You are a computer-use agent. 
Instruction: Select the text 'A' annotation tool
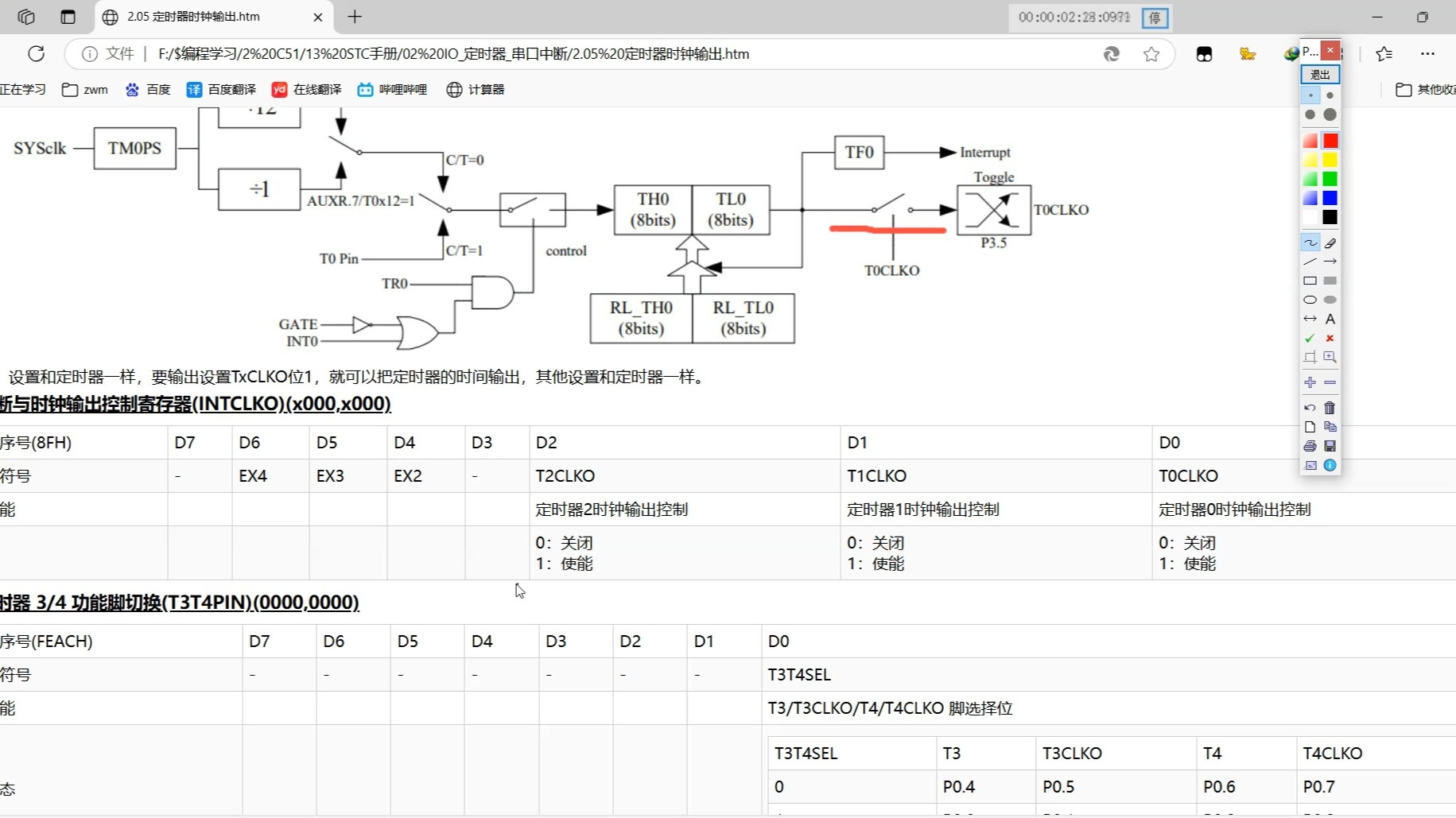[1330, 319]
